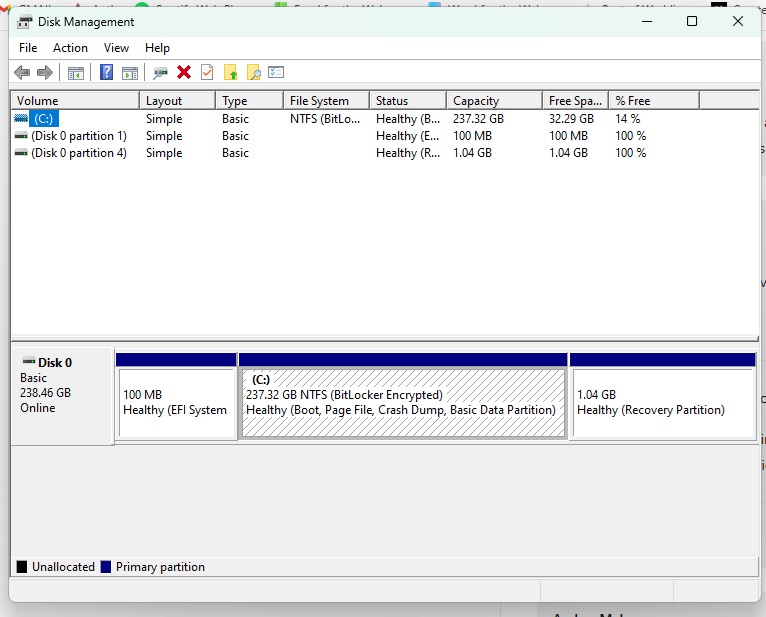
Task: Click the Healthy (R... status cell
Action: point(408,153)
